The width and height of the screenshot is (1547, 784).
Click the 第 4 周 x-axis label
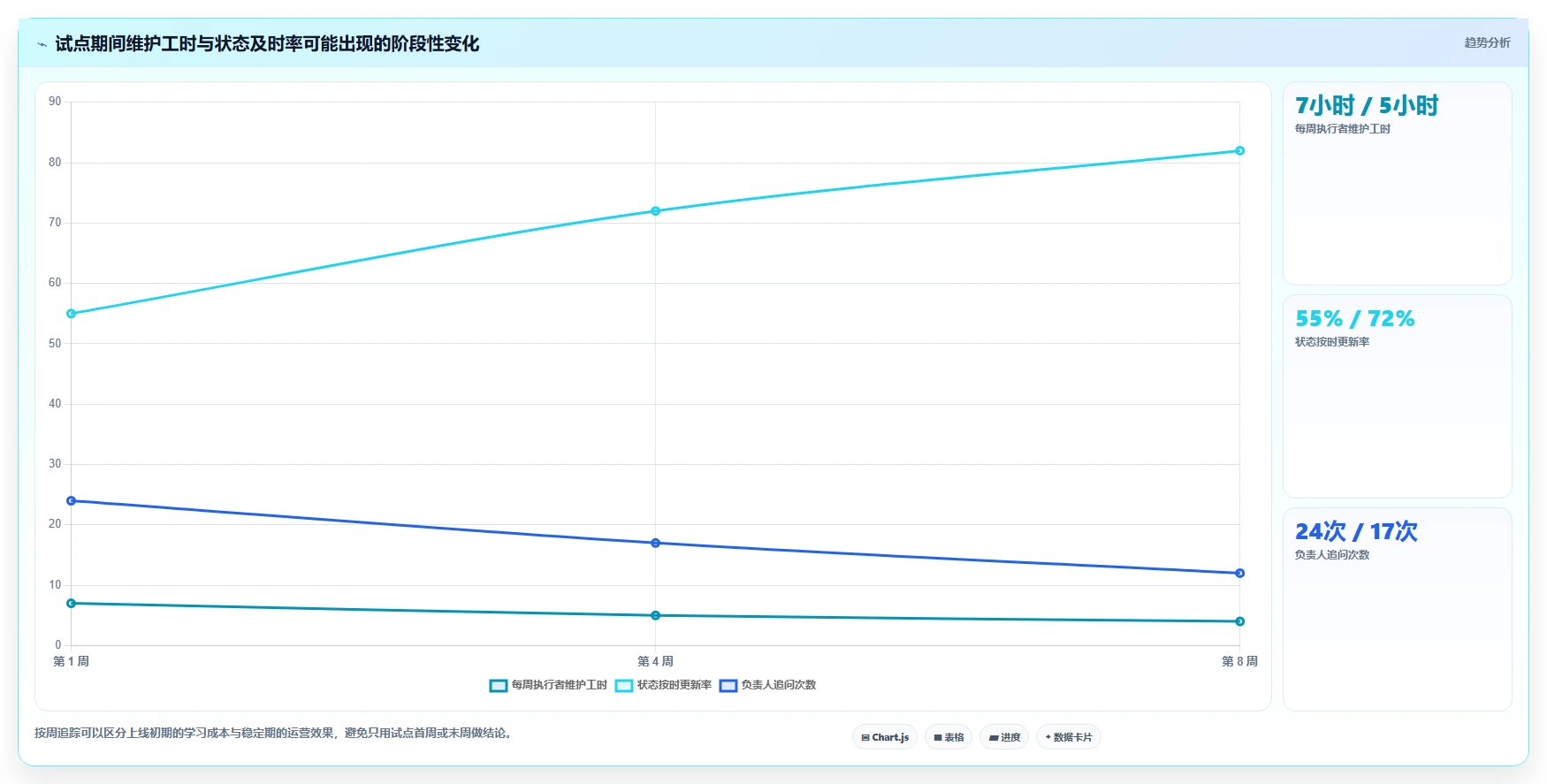click(x=655, y=661)
